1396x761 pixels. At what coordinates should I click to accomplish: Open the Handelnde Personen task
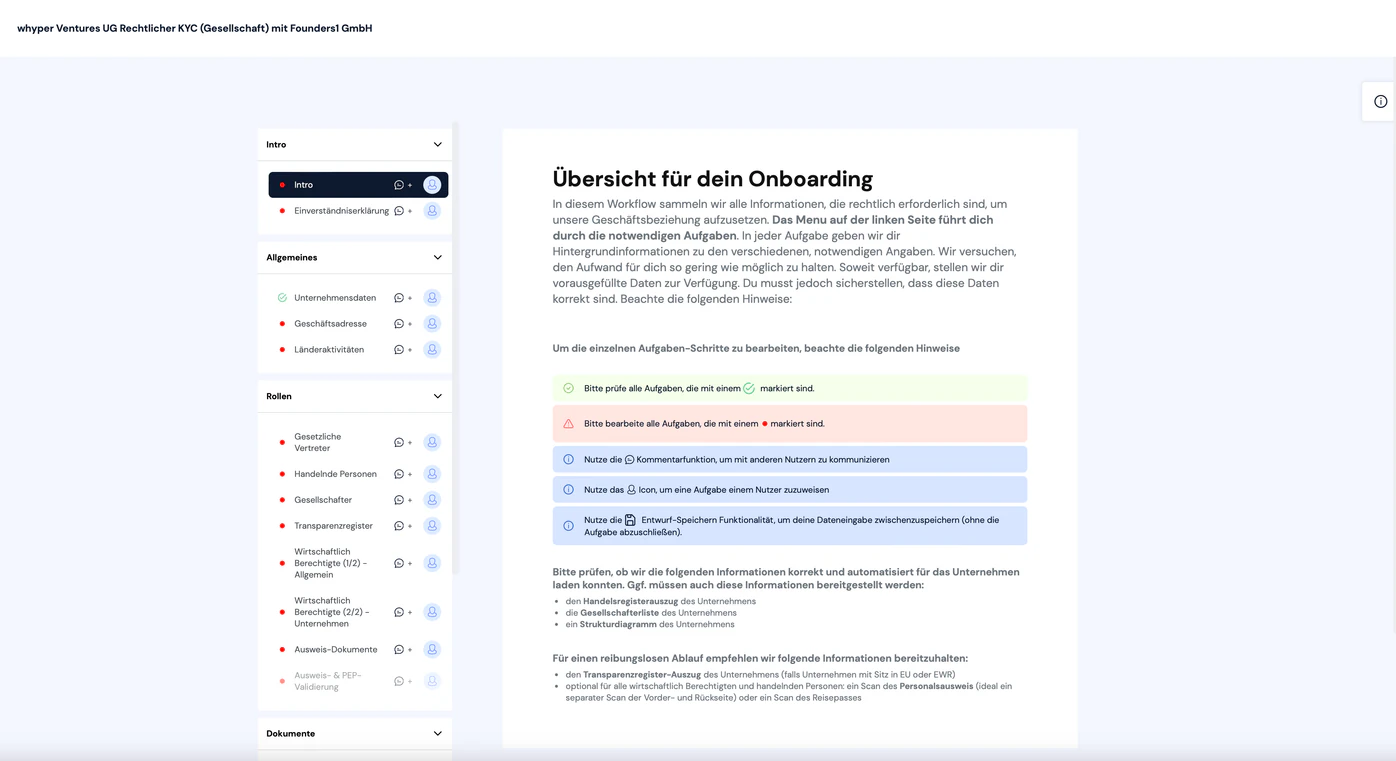point(335,474)
